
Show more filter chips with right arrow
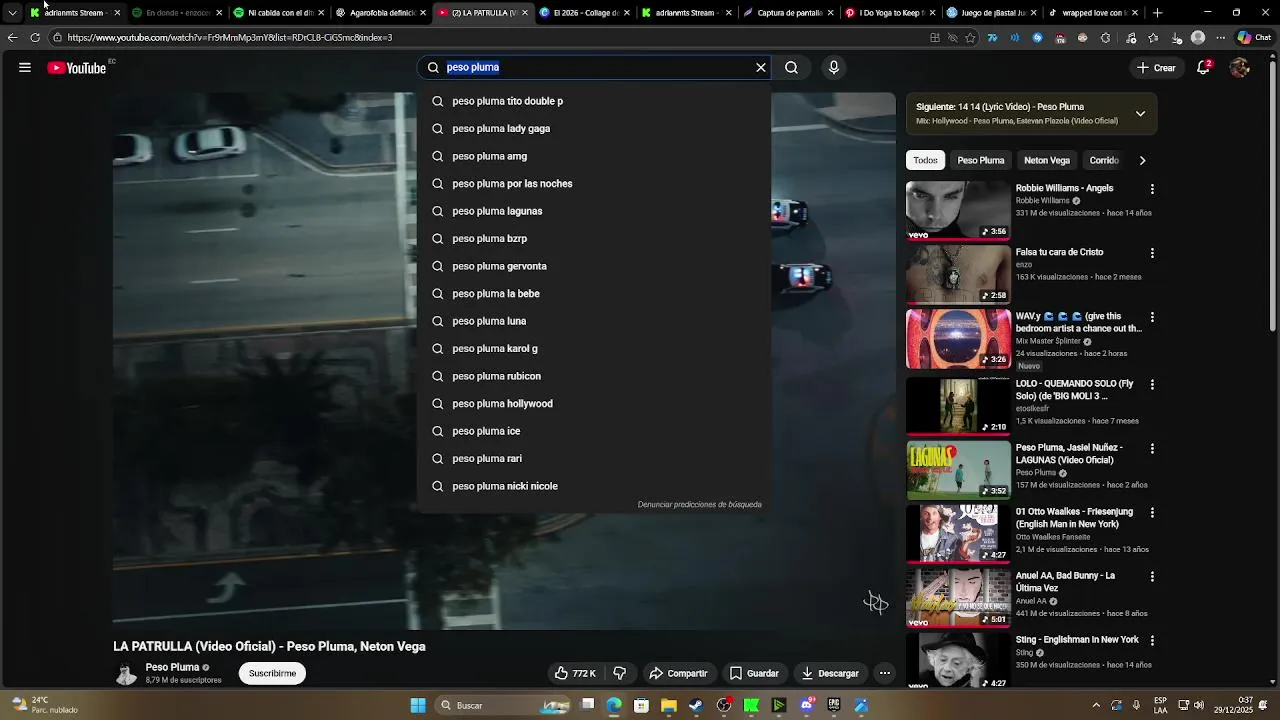[x=1142, y=160]
